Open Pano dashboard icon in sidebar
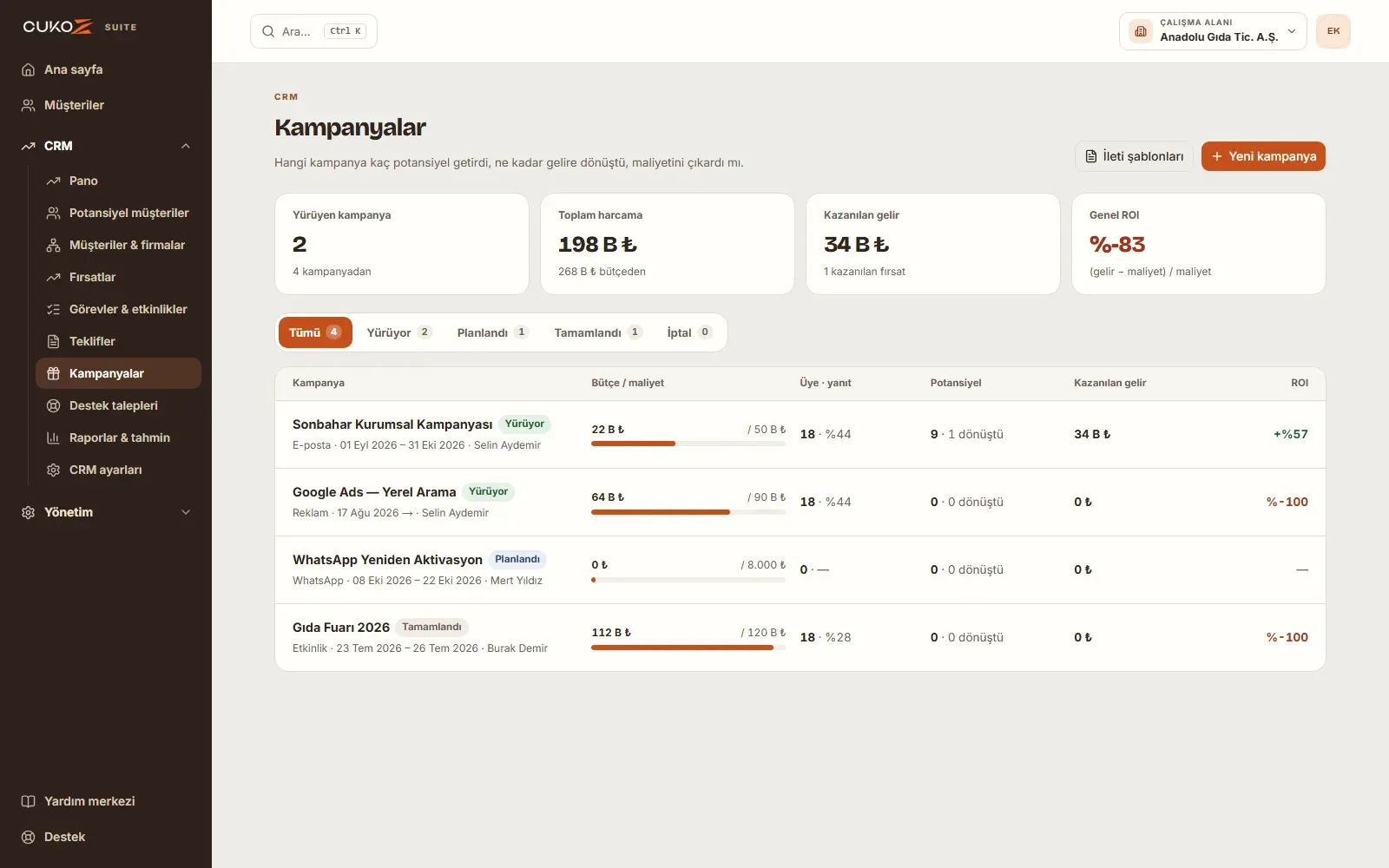This screenshot has height=868, width=1389. (x=53, y=181)
